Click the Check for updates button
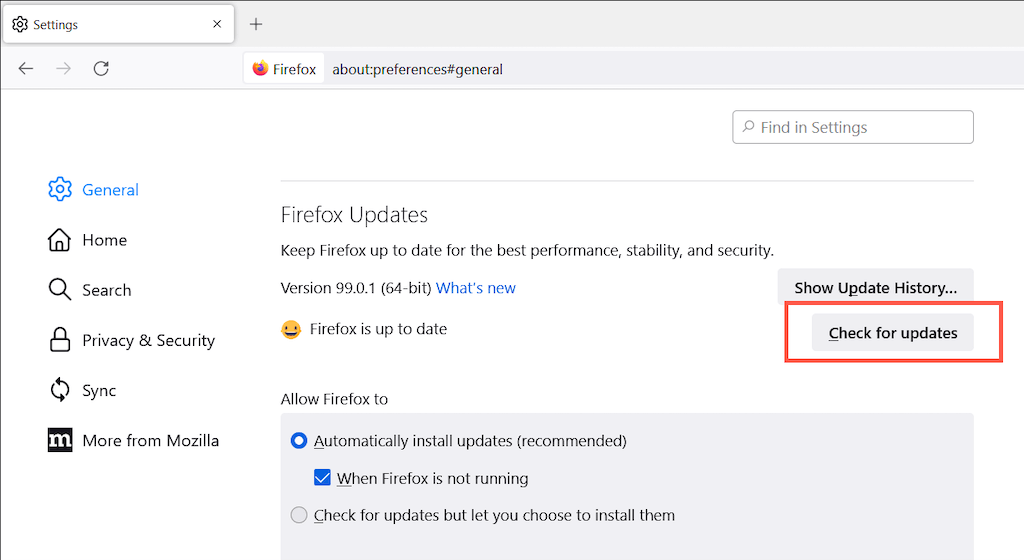This screenshot has height=560, width=1024. tap(893, 333)
